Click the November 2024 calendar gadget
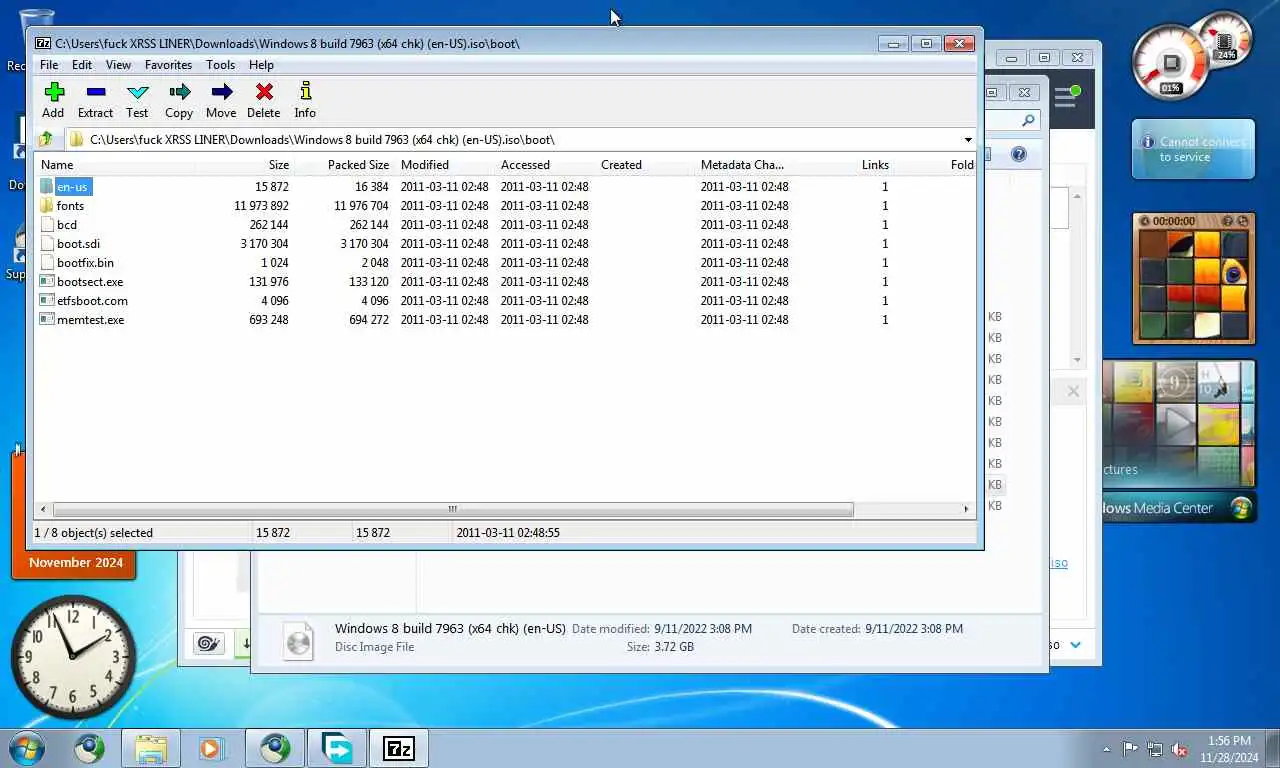1280x768 pixels. click(75, 563)
